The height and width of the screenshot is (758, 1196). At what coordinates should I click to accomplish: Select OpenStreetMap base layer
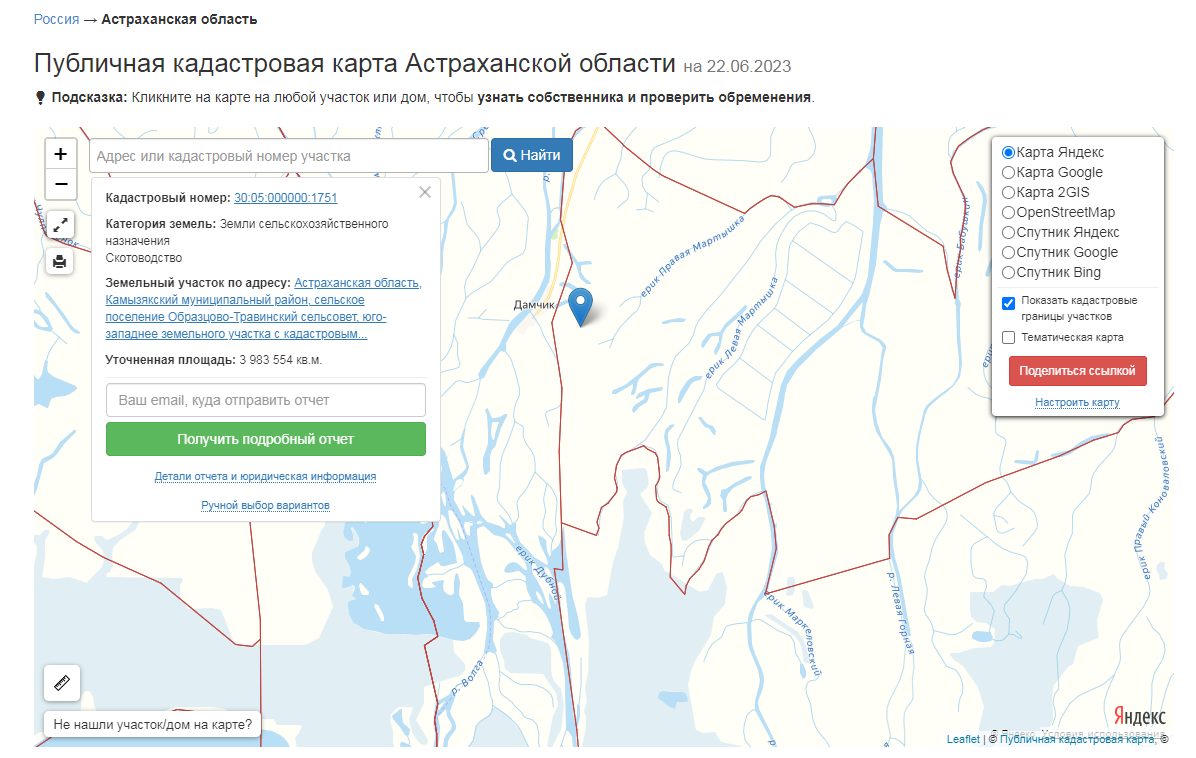point(1008,212)
